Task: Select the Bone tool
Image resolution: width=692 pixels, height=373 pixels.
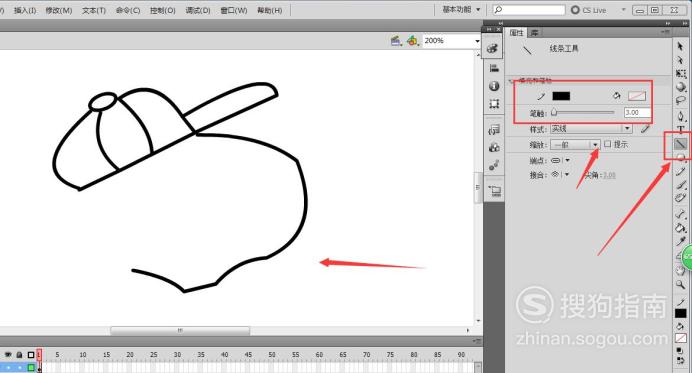Action: (x=681, y=214)
